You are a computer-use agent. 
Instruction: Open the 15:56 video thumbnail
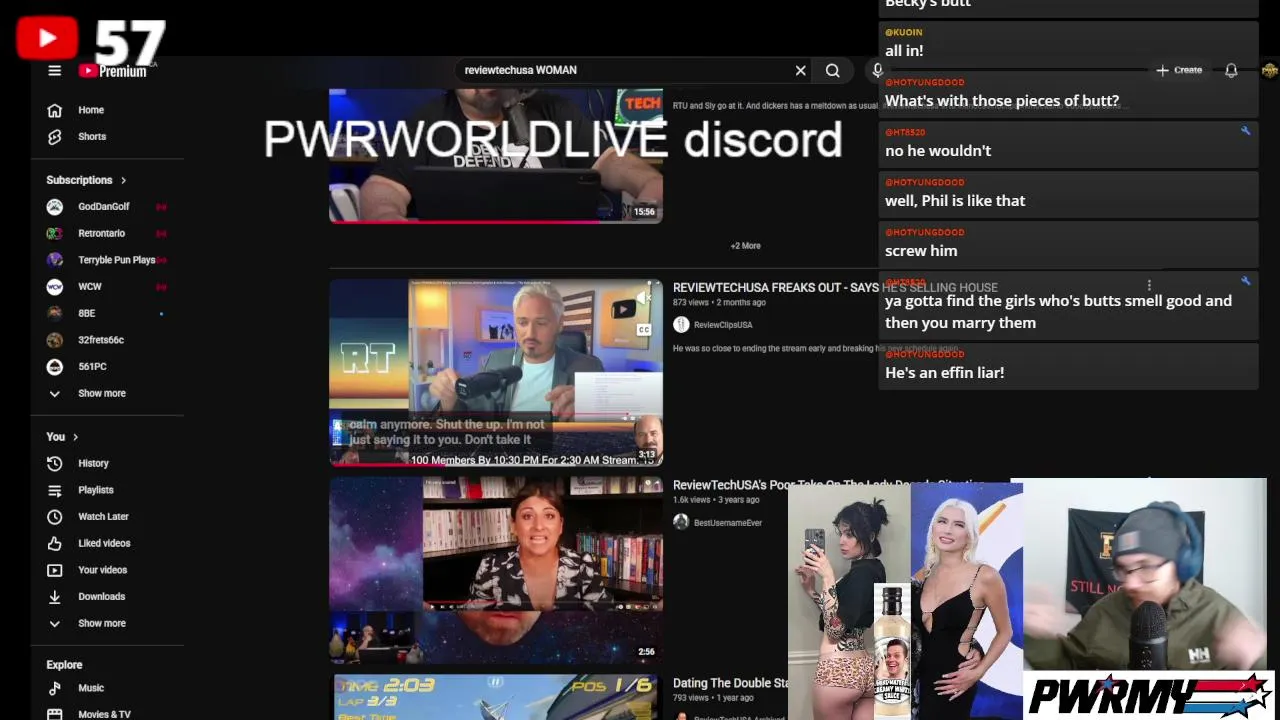496,155
